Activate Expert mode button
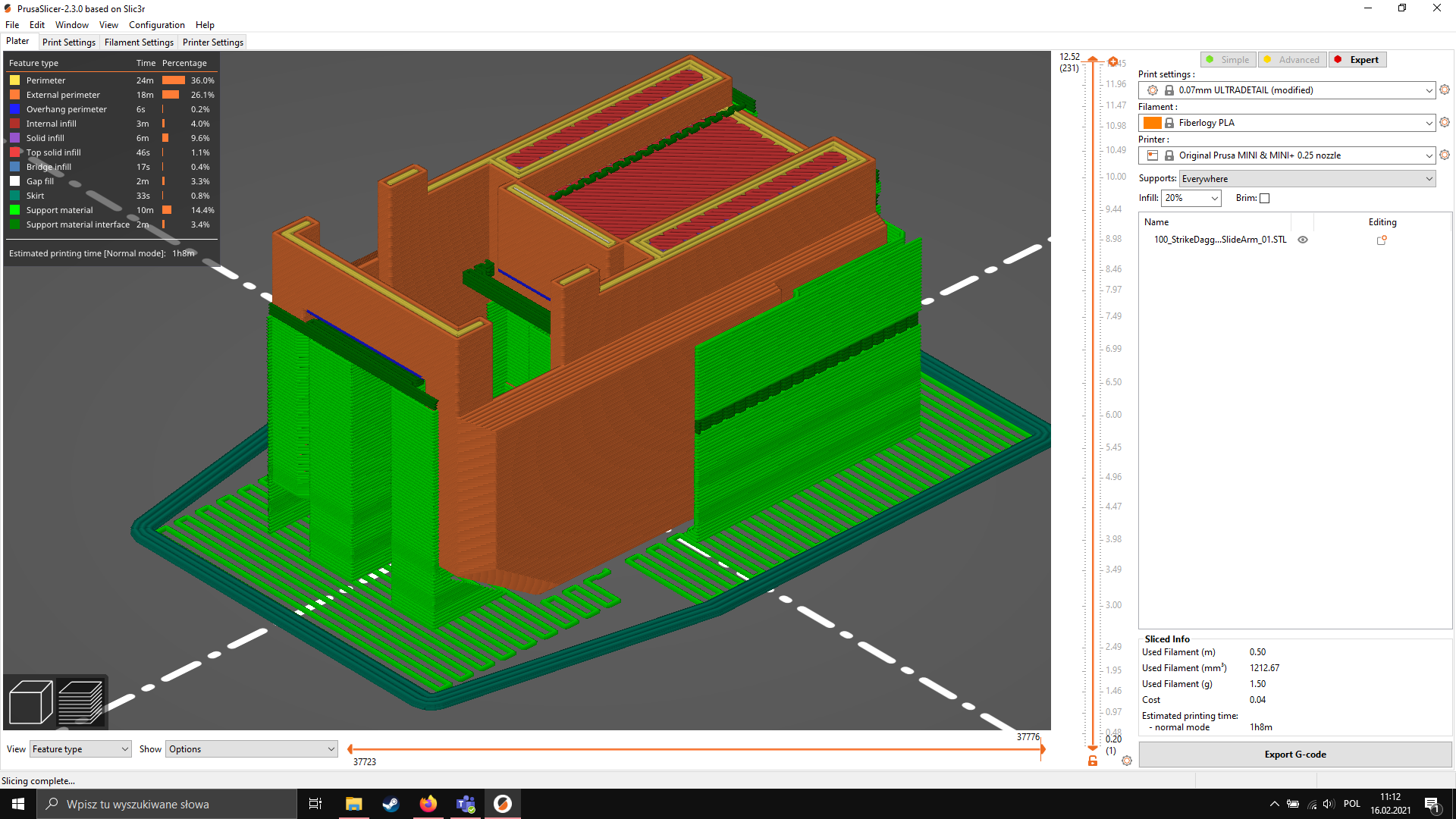This screenshot has height=819, width=1456. pyautogui.click(x=1357, y=59)
